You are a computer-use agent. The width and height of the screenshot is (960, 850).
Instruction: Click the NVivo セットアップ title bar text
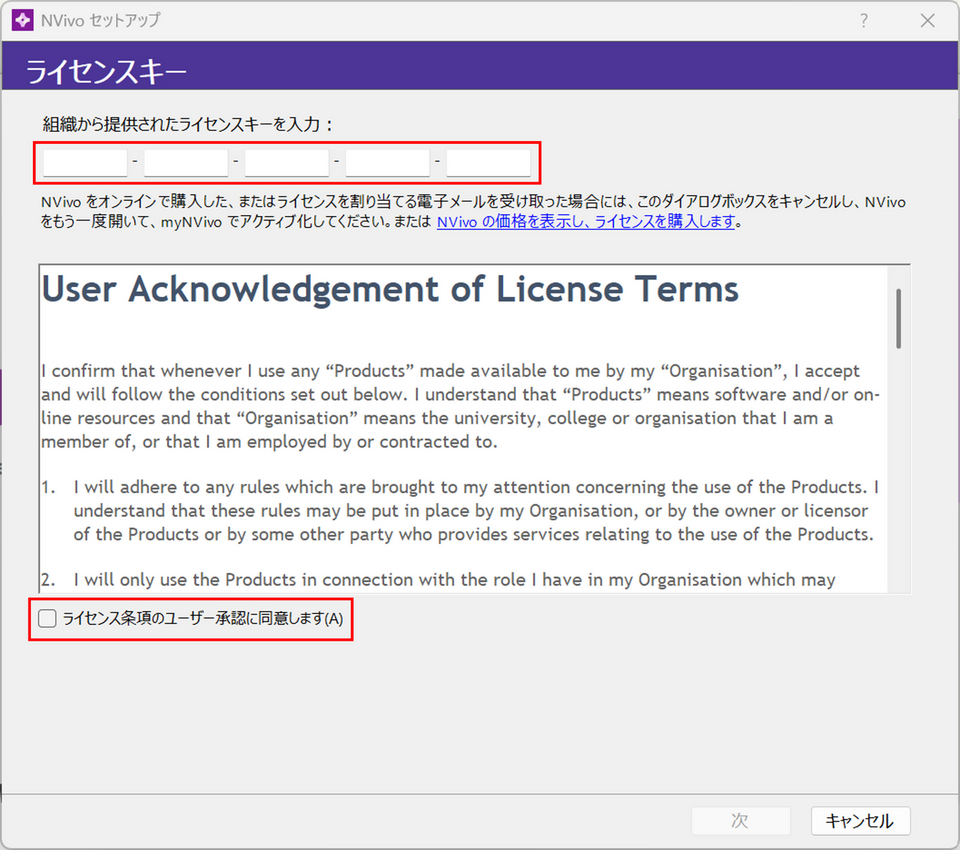click(x=102, y=20)
